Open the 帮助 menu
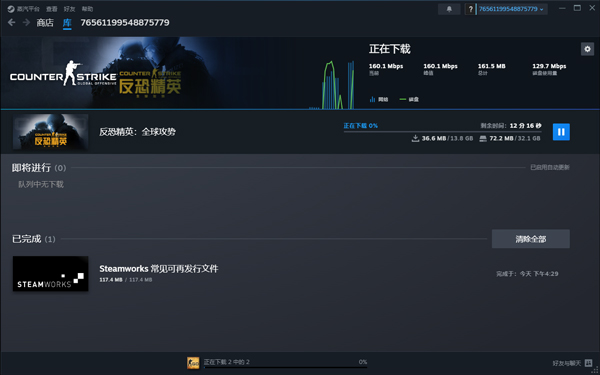Screen dimensions: 600x375 87,9
